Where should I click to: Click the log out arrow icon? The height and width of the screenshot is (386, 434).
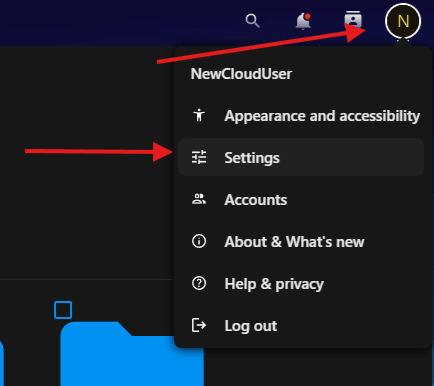click(199, 325)
